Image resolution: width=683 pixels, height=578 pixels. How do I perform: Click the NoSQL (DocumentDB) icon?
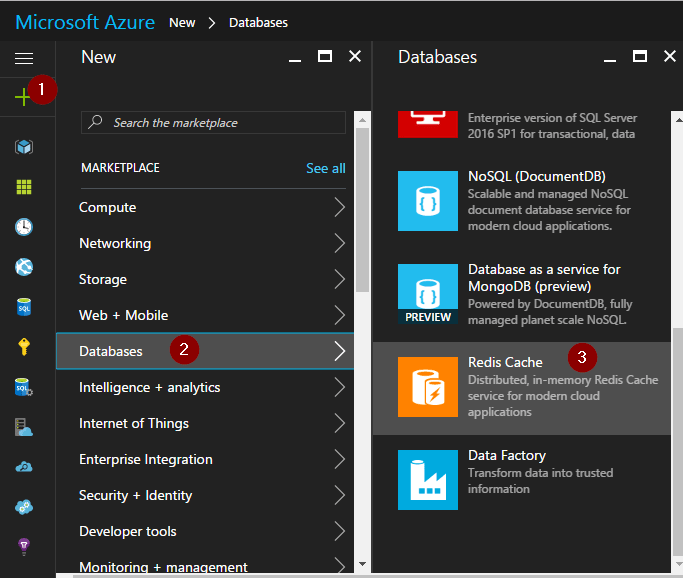click(427, 201)
